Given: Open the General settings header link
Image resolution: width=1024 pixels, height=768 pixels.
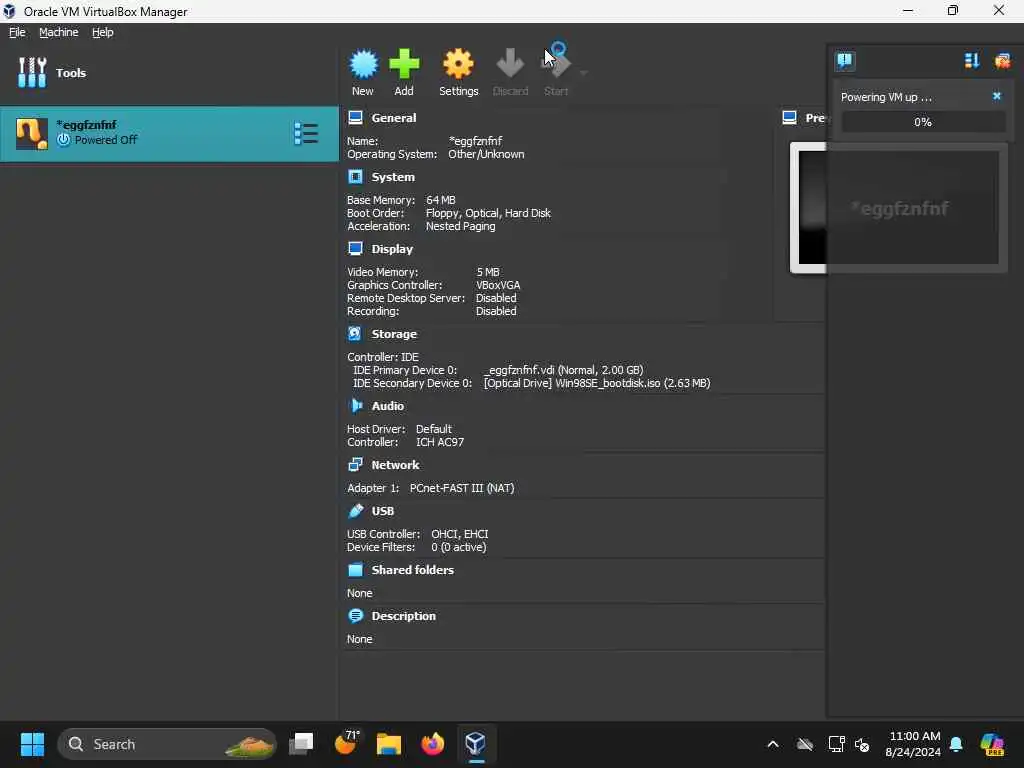Looking at the screenshot, I should point(394,118).
